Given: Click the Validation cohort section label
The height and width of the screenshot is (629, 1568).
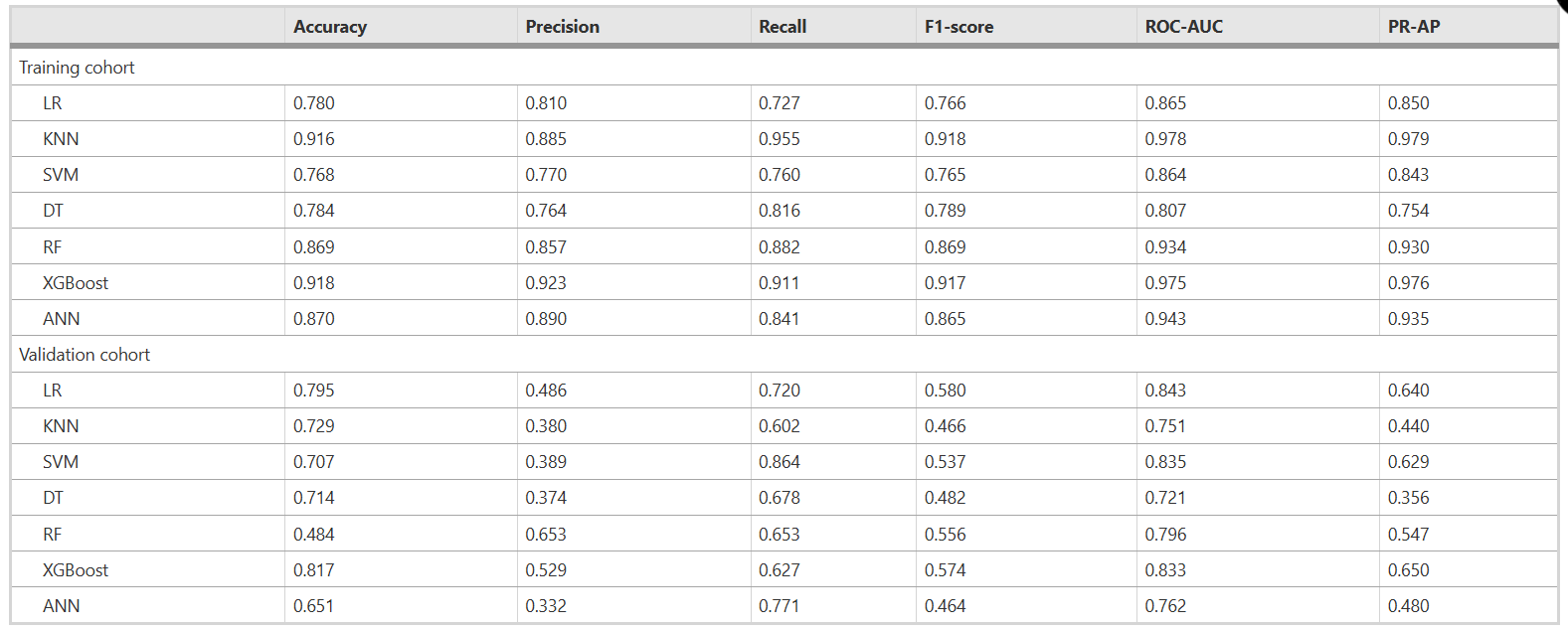Looking at the screenshot, I should (85, 355).
